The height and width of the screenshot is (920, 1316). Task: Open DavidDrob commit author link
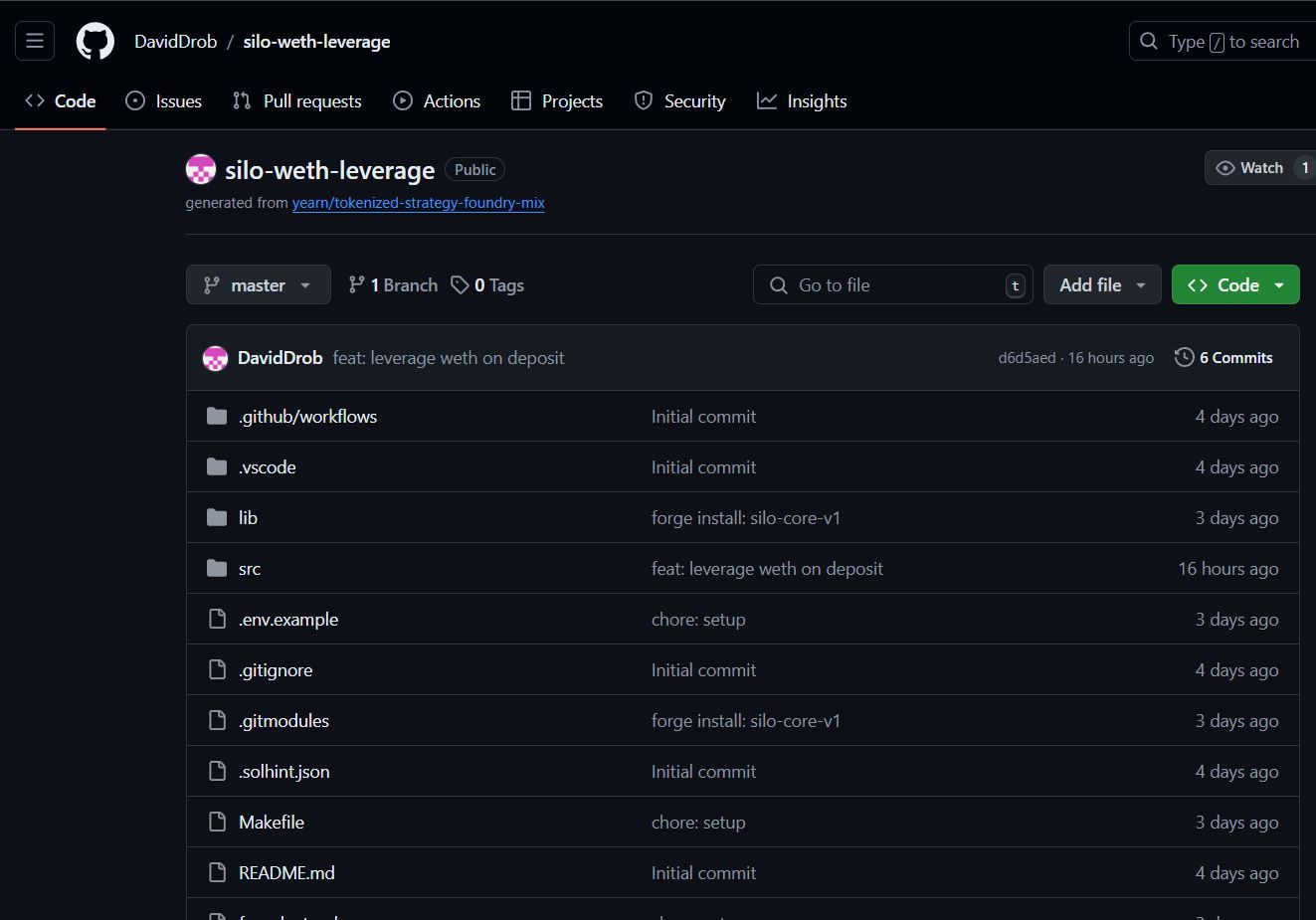[x=280, y=357]
